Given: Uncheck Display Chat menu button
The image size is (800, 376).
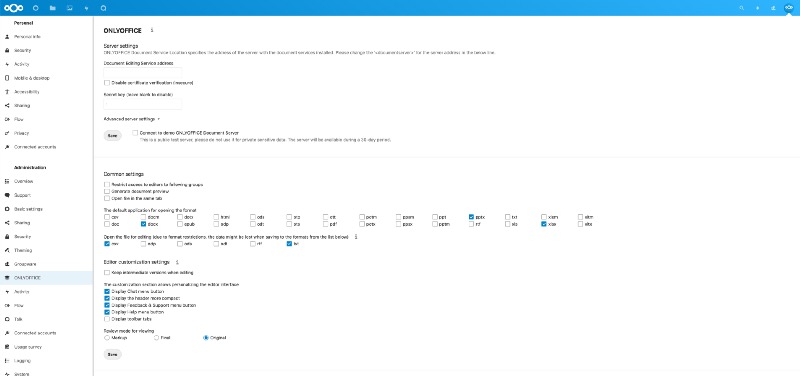Looking at the screenshot, I should (x=107, y=291).
